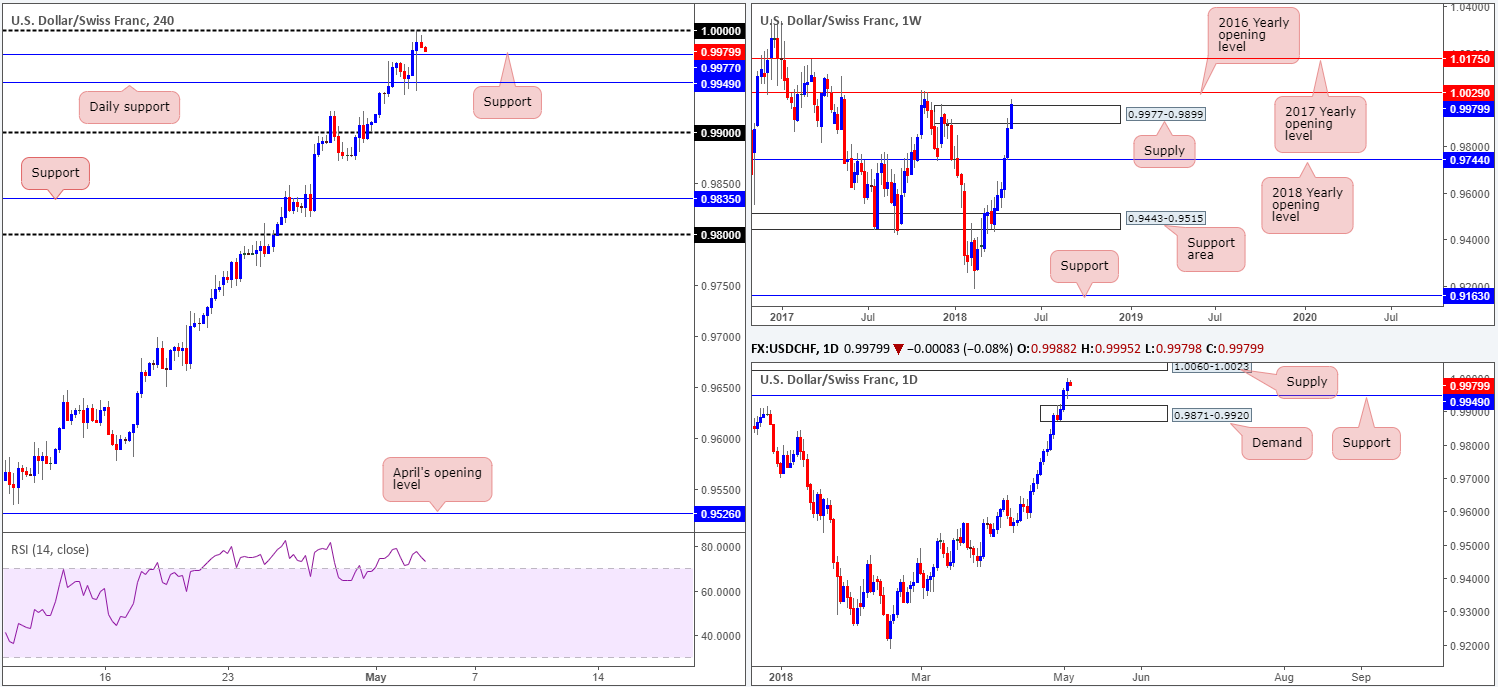This screenshot has width=1498, height=687.
Task: Select the '0.9977-0.9899' supply zone label
Action: 1165,115
